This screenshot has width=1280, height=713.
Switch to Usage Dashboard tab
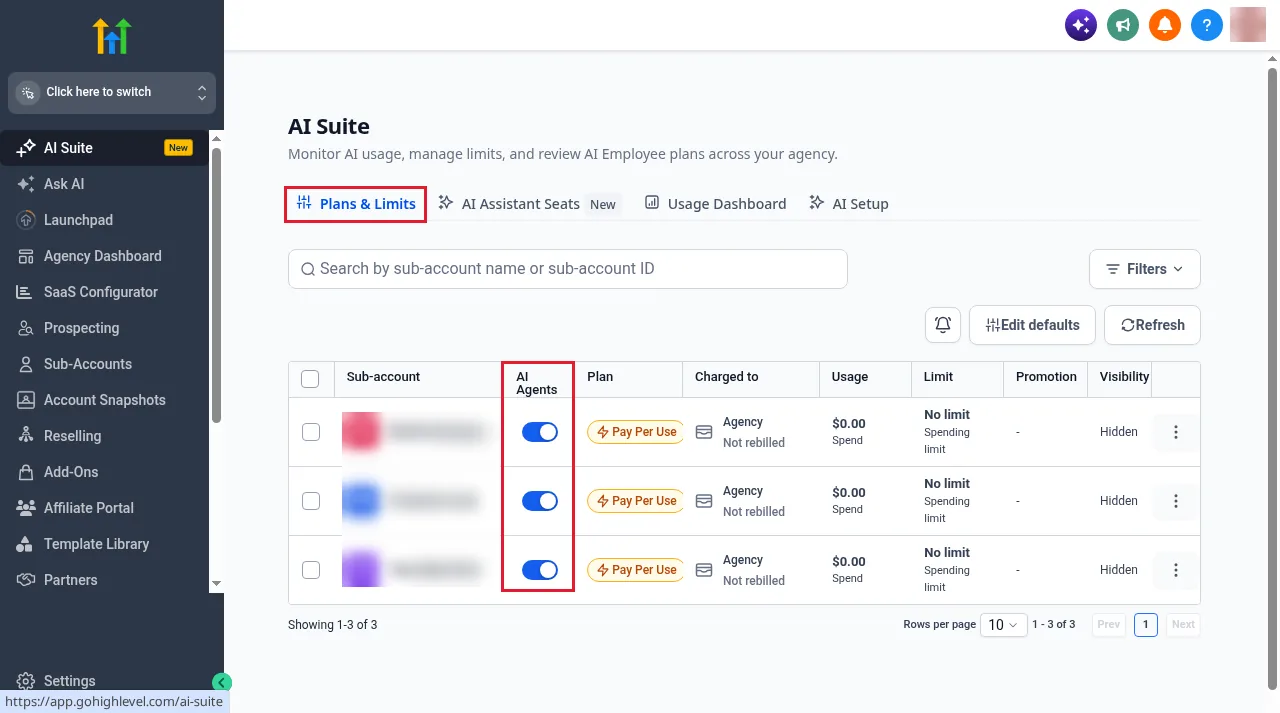pos(715,204)
